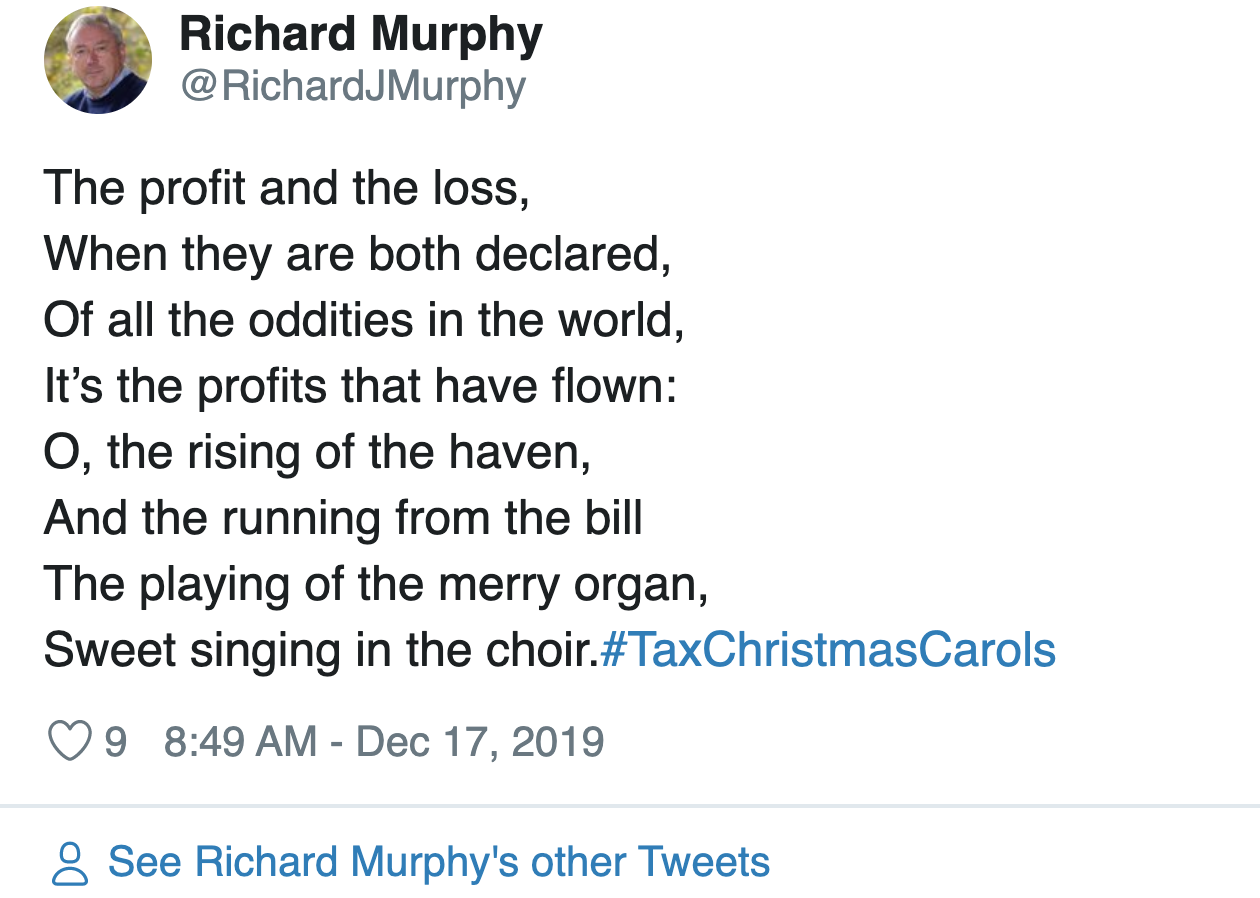1260x898 pixels.
Task: Click the text "Sweet singing in the choir."
Action: pos(320,650)
